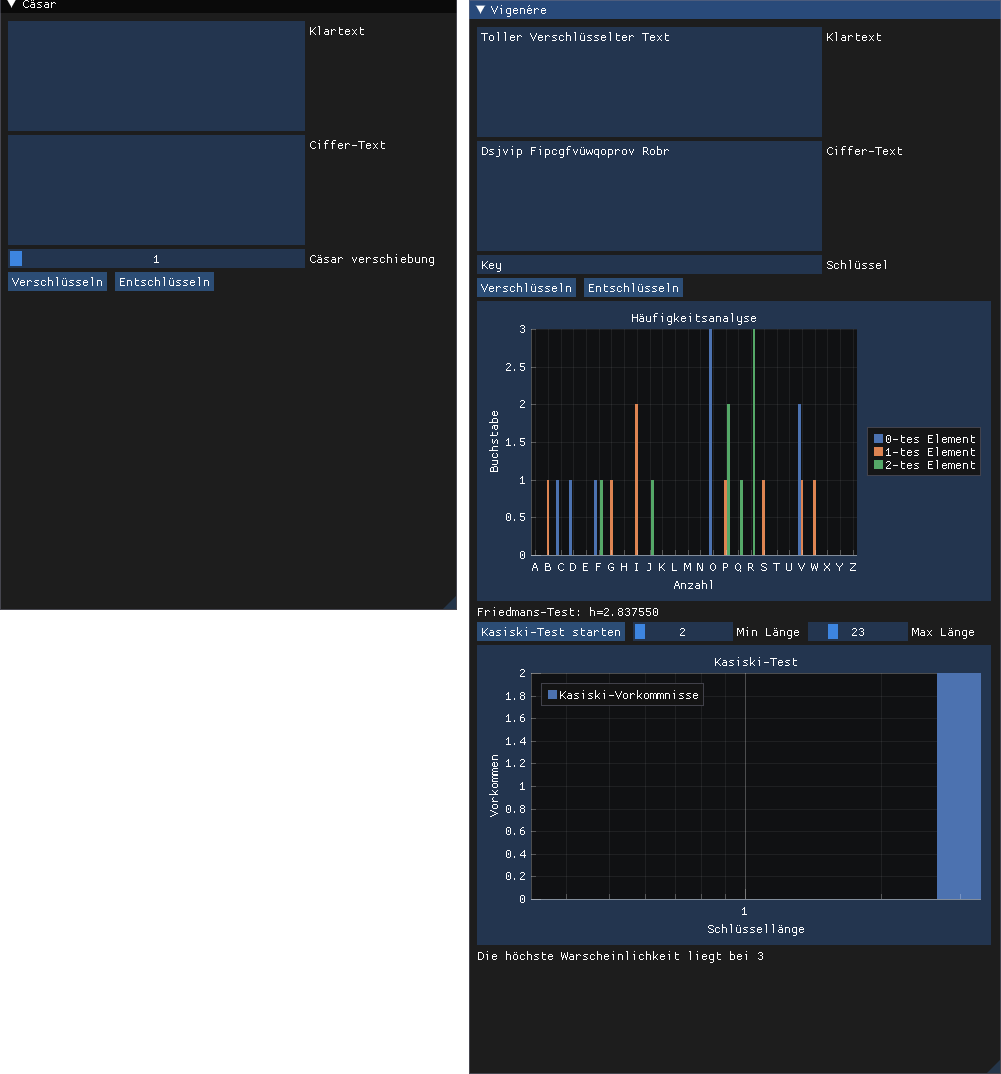The image size is (1001, 1074).
Task: Click the Schlüssellänge axis label
Action: coord(756,929)
